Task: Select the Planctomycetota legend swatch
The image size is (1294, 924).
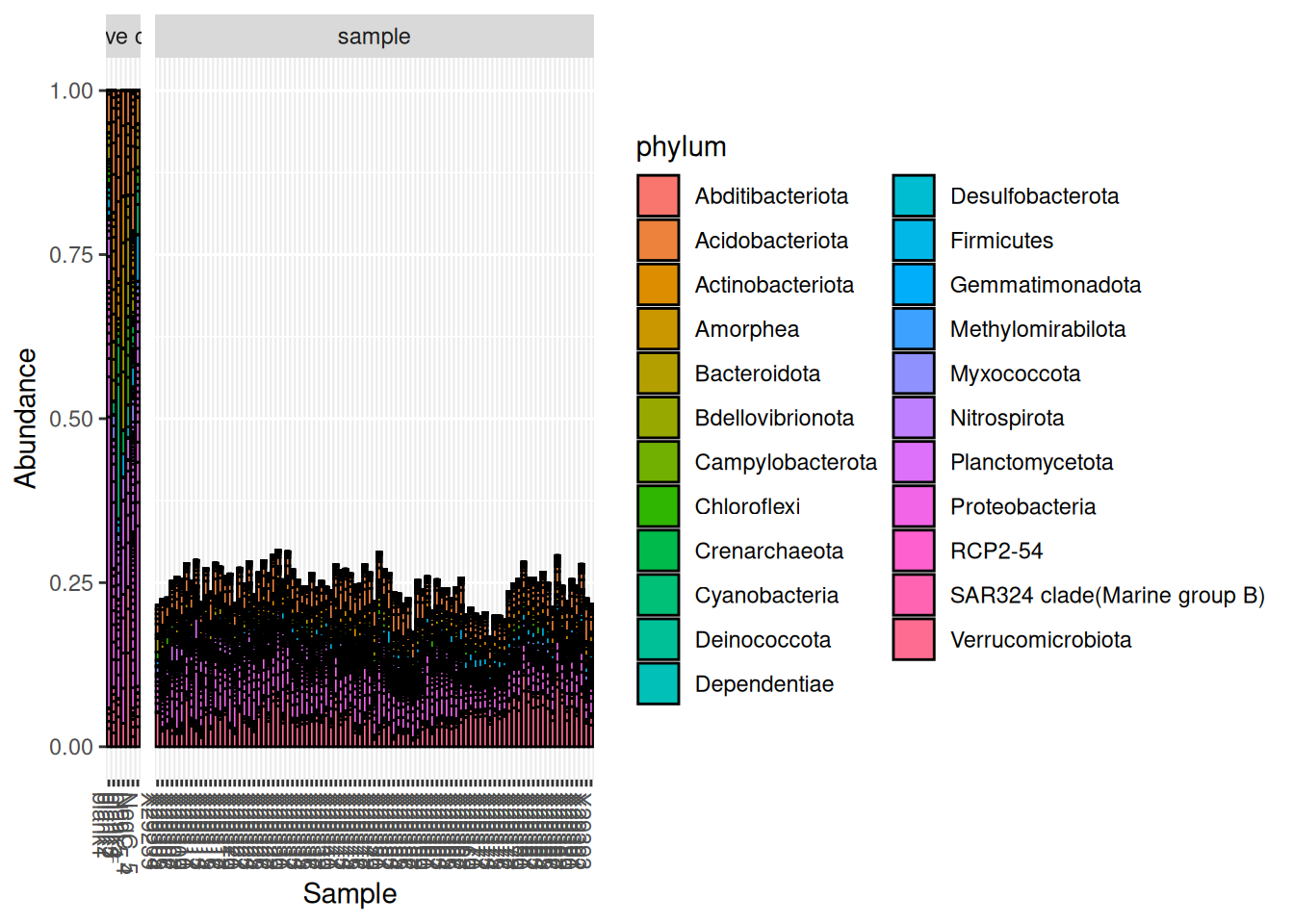Action: (x=913, y=462)
